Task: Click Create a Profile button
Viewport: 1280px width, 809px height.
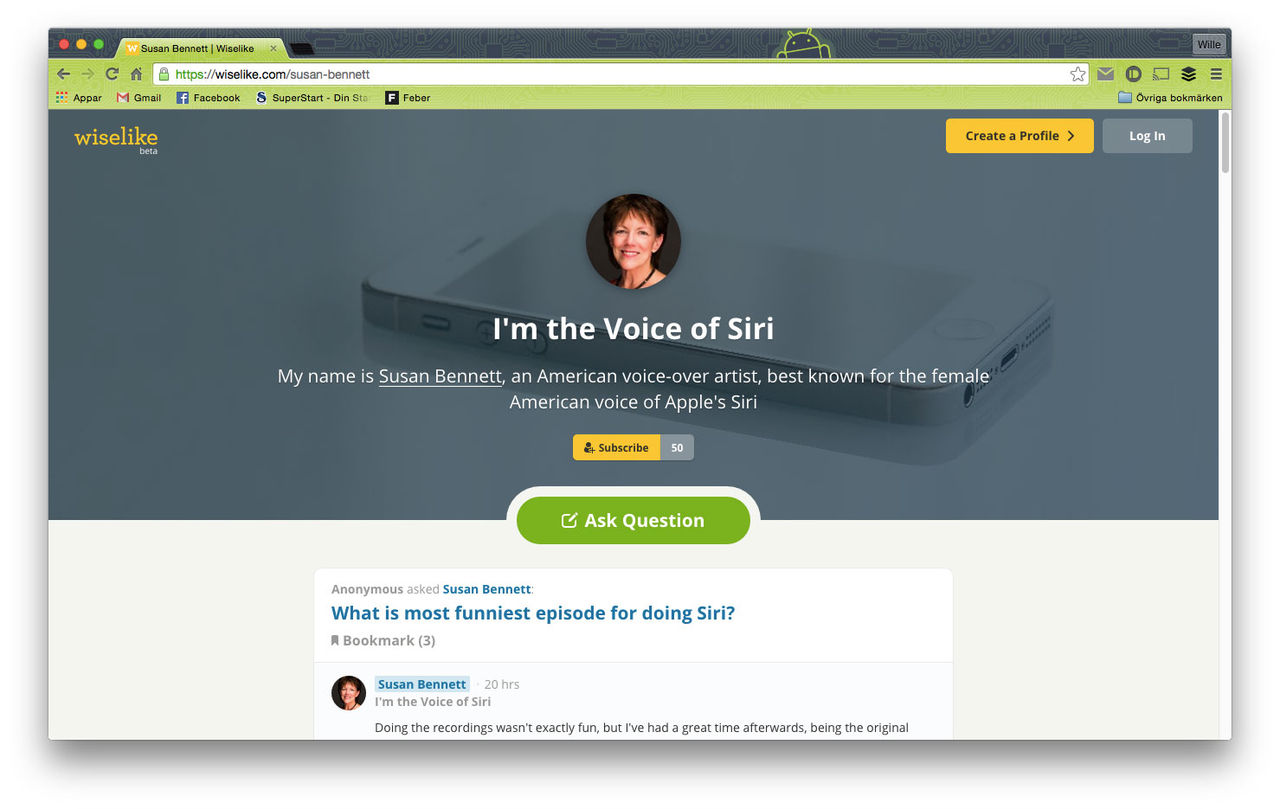Action: click(x=1019, y=136)
